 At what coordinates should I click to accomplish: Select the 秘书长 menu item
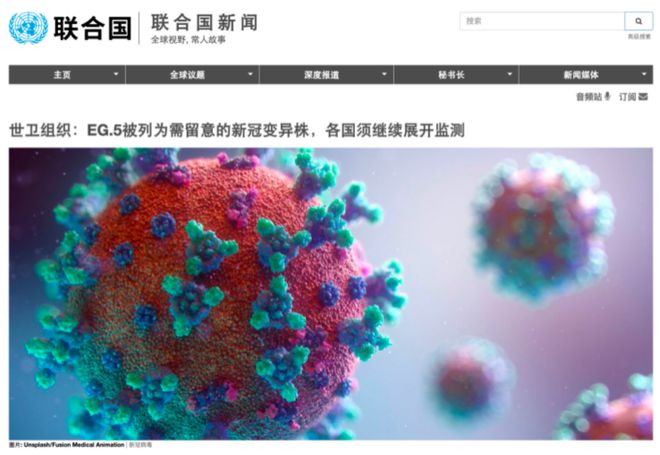tap(451, 75)
